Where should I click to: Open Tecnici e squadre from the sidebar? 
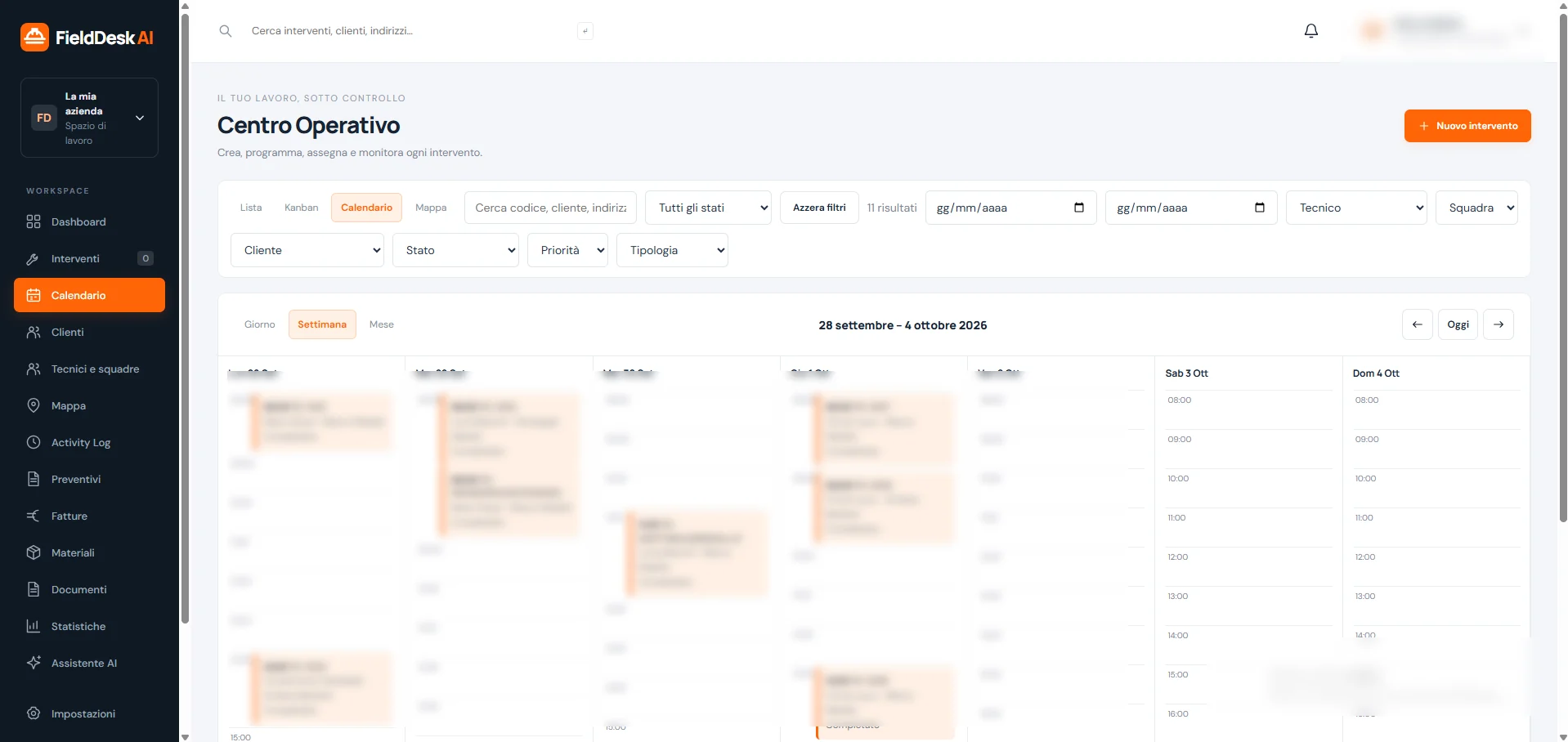tap(89, 369)
